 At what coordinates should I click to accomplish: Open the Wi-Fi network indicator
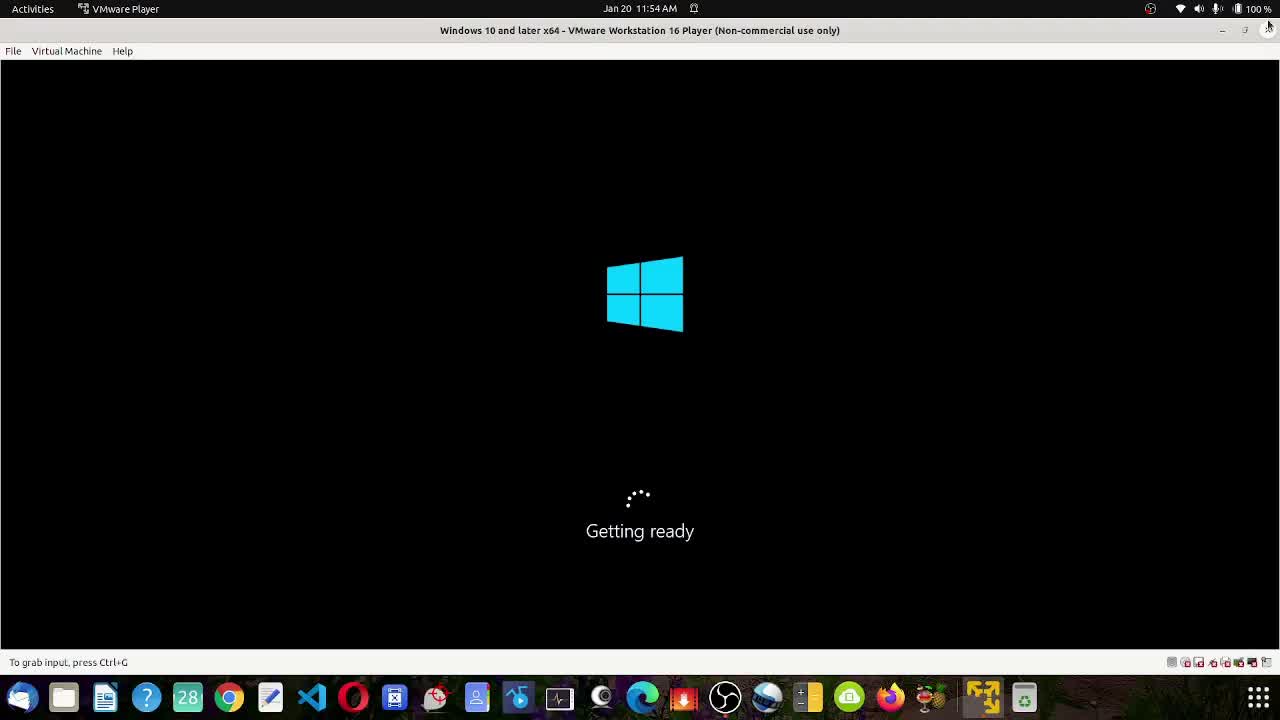[x=1180, y=9]
